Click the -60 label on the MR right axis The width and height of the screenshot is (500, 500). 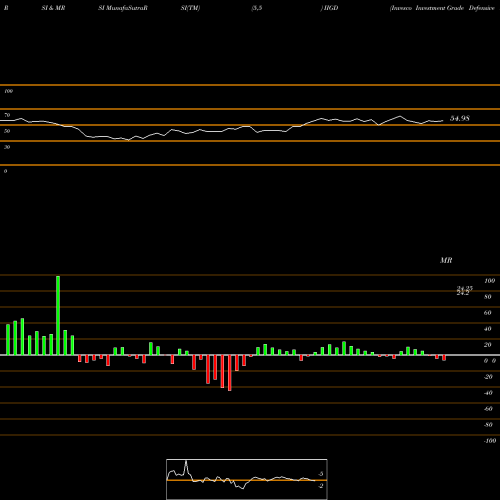pos(488,408)
